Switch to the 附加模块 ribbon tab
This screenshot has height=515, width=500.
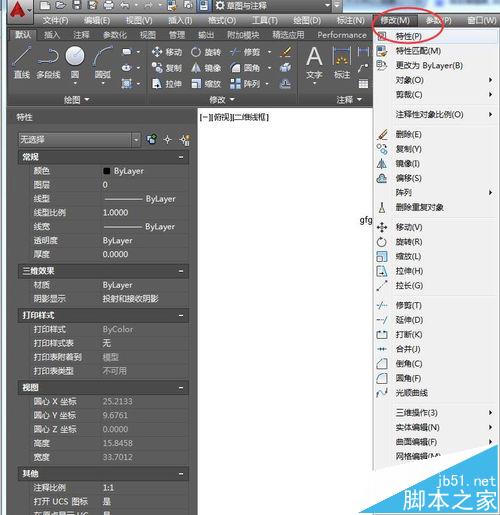coord(243,35)
